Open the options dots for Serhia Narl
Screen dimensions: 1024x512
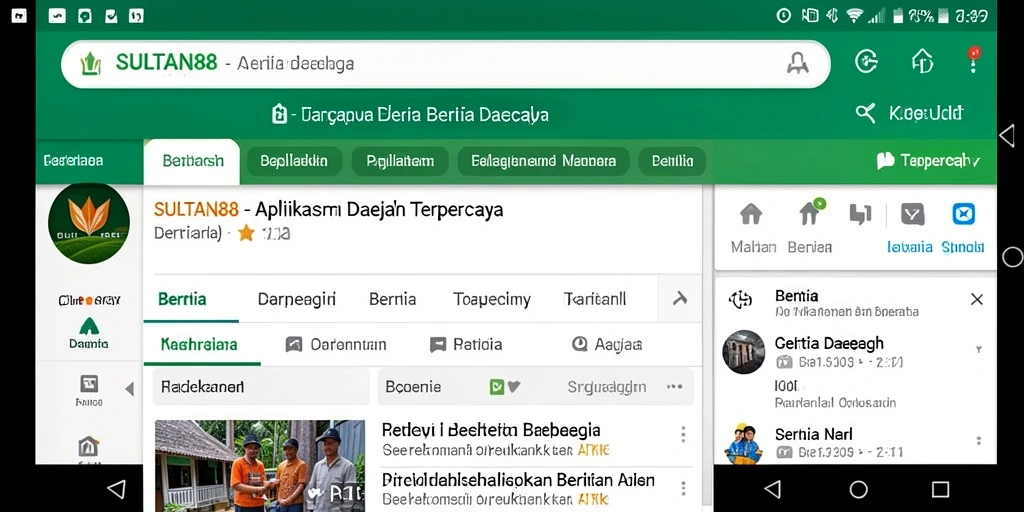(x=978, y=441)
